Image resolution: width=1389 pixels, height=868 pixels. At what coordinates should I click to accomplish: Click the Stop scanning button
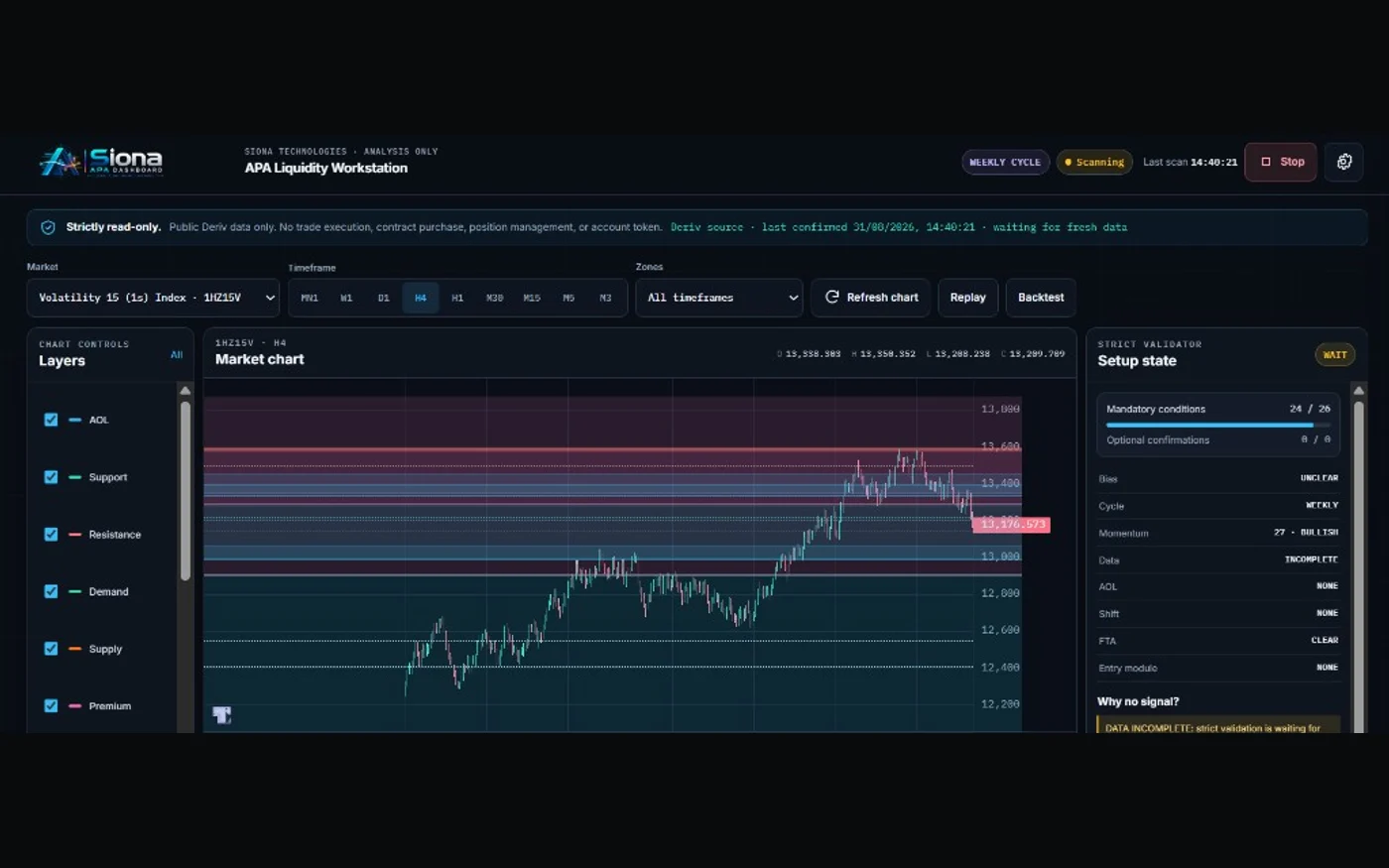1281,162
